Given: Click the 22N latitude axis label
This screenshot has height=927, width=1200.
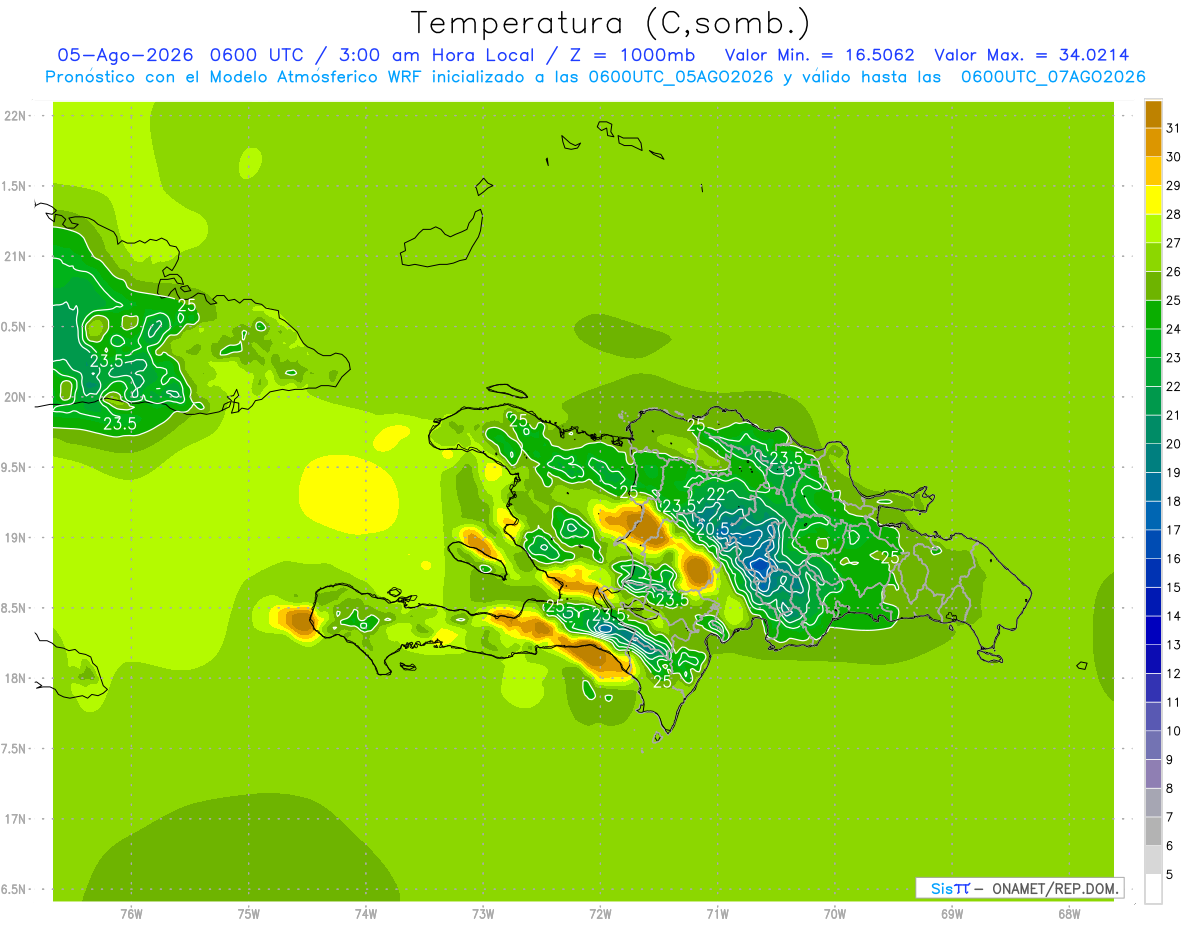Looking at the screenshot, I should 15,116.
